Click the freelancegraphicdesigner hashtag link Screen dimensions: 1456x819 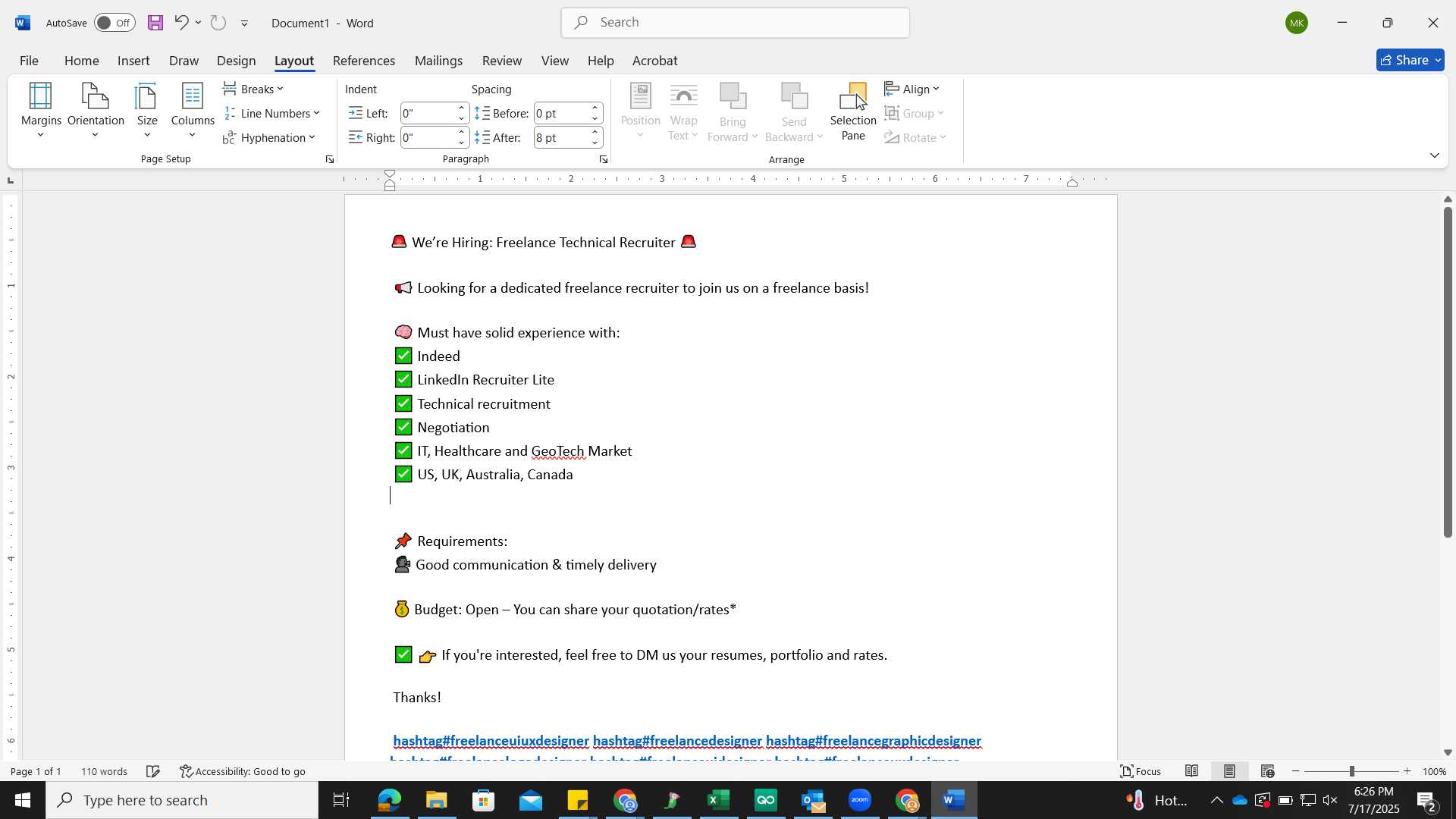click(x=874, y=741)
